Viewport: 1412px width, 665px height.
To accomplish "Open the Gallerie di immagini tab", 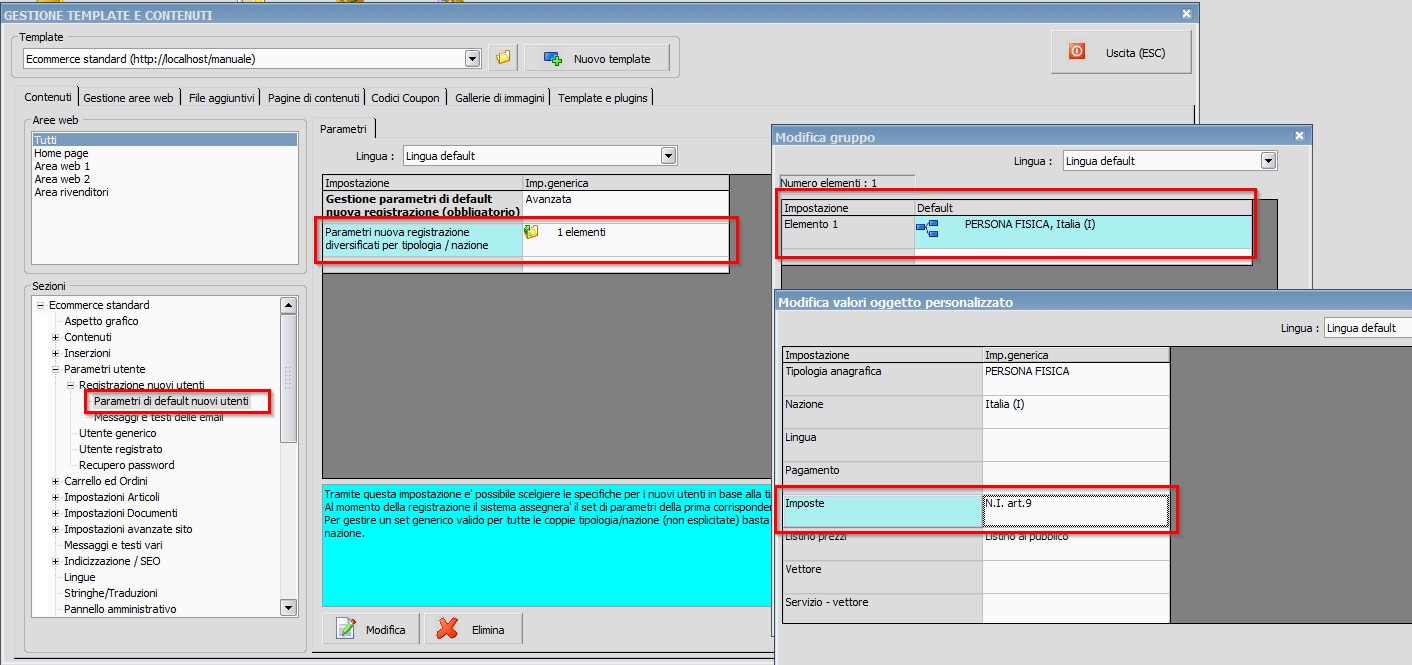I will 500,98.
